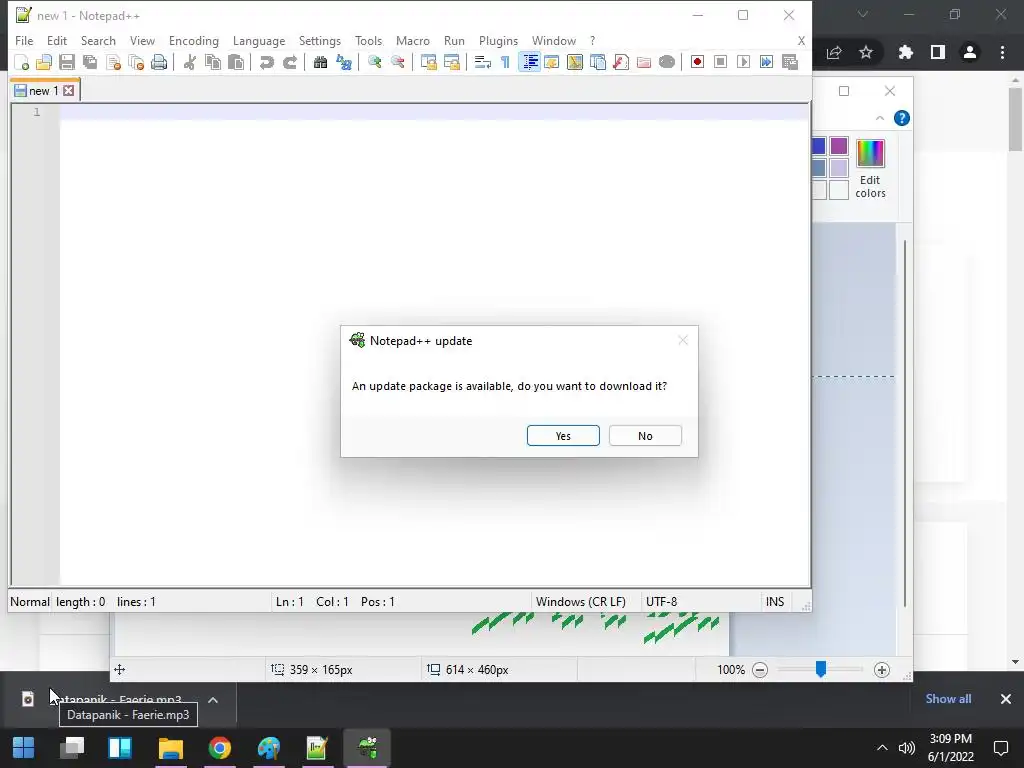Click Show all downloads in Chrome

click(948, 699)
